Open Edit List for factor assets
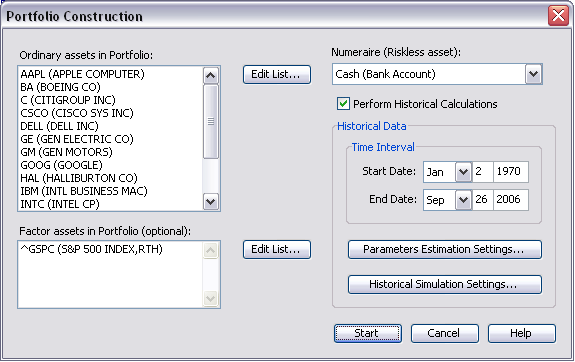Image resolution: width=575 pixels, height=362 pixels. click(277, 249)
